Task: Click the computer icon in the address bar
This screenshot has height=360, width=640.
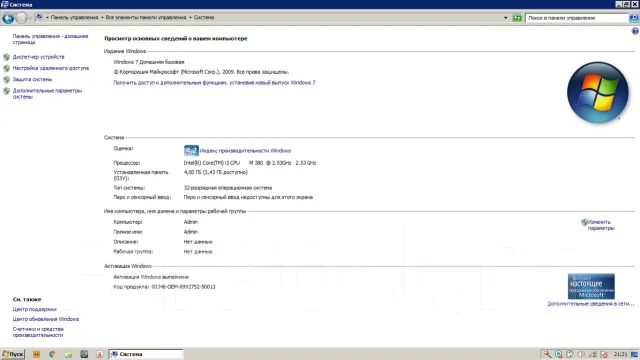Action: [39, 17]
